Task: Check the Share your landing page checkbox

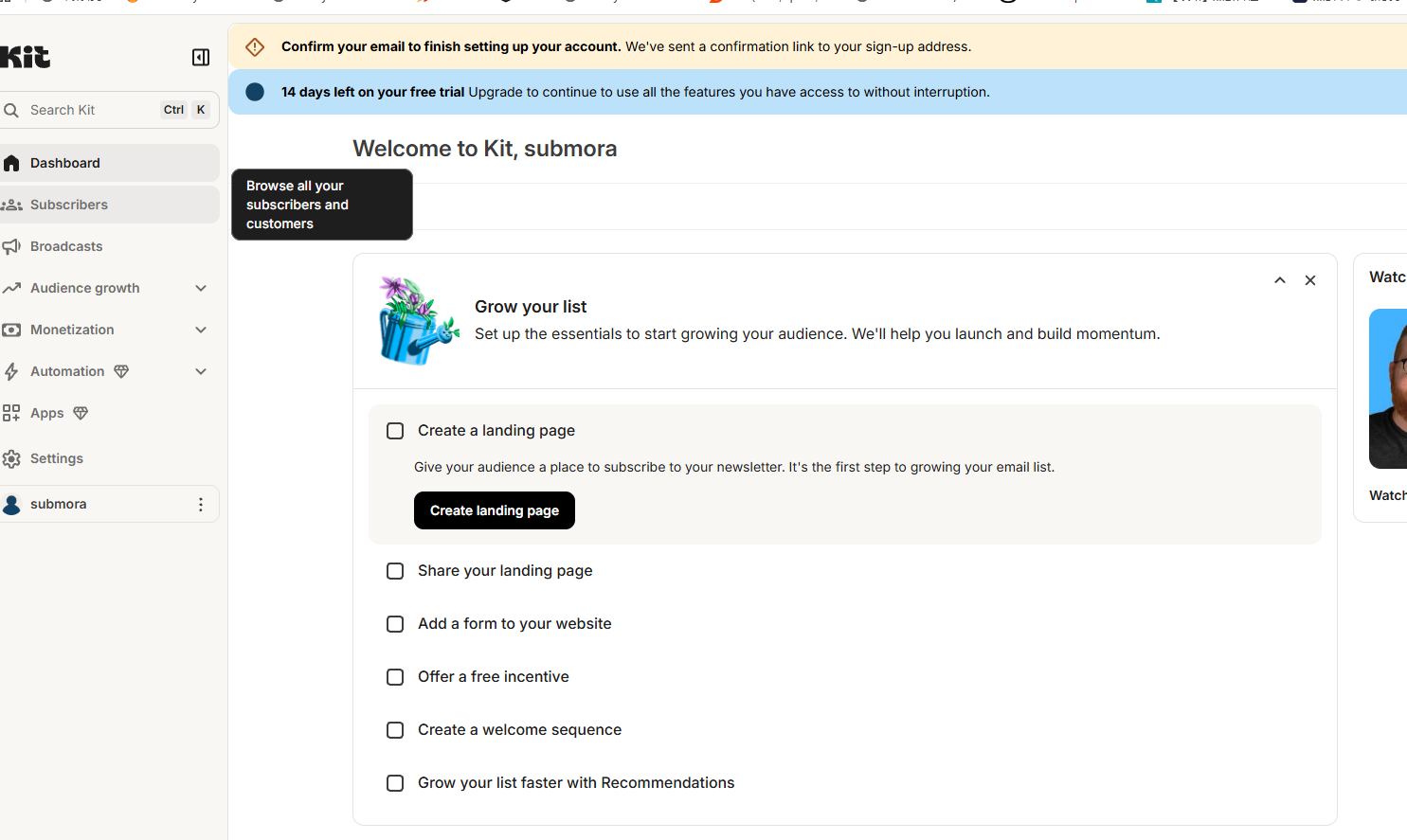Action: 395,571
